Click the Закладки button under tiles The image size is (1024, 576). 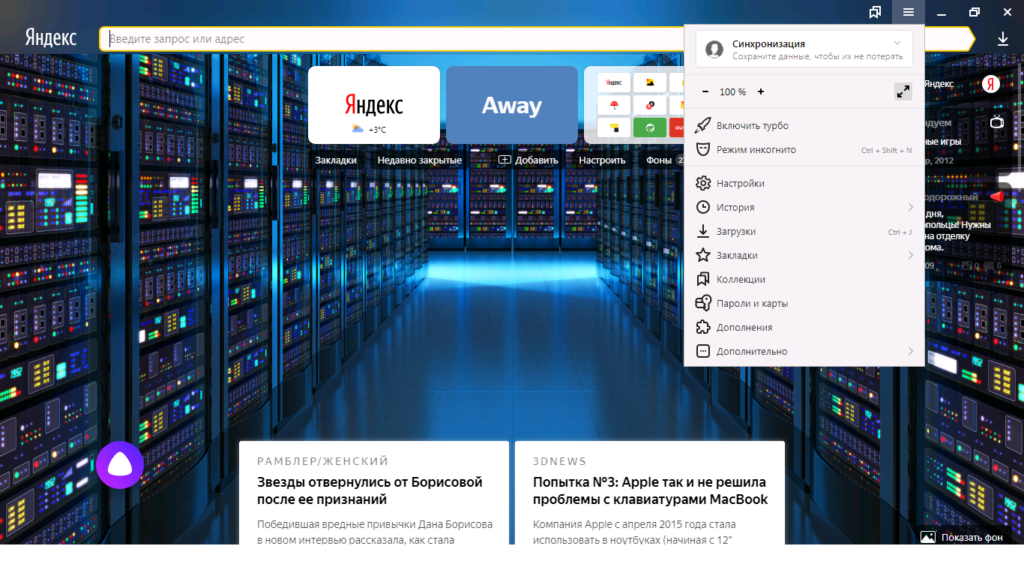coord(336,160)
